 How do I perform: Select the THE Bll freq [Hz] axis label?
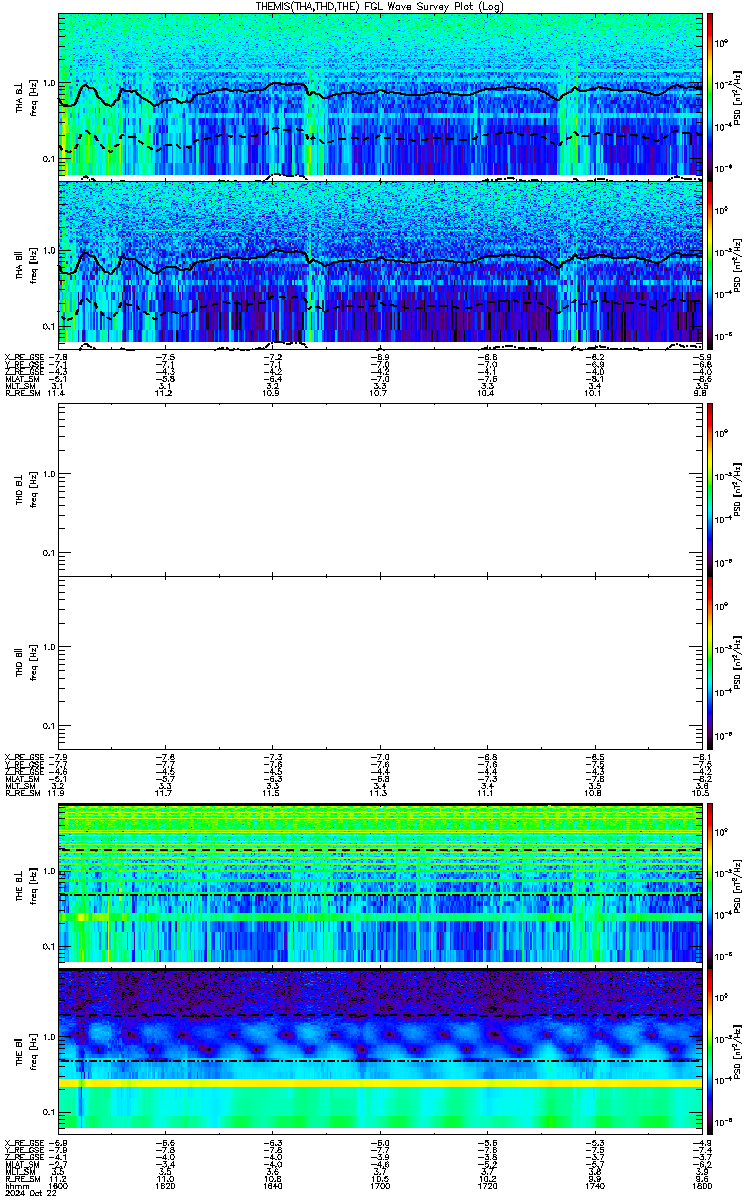(25, 1051)
